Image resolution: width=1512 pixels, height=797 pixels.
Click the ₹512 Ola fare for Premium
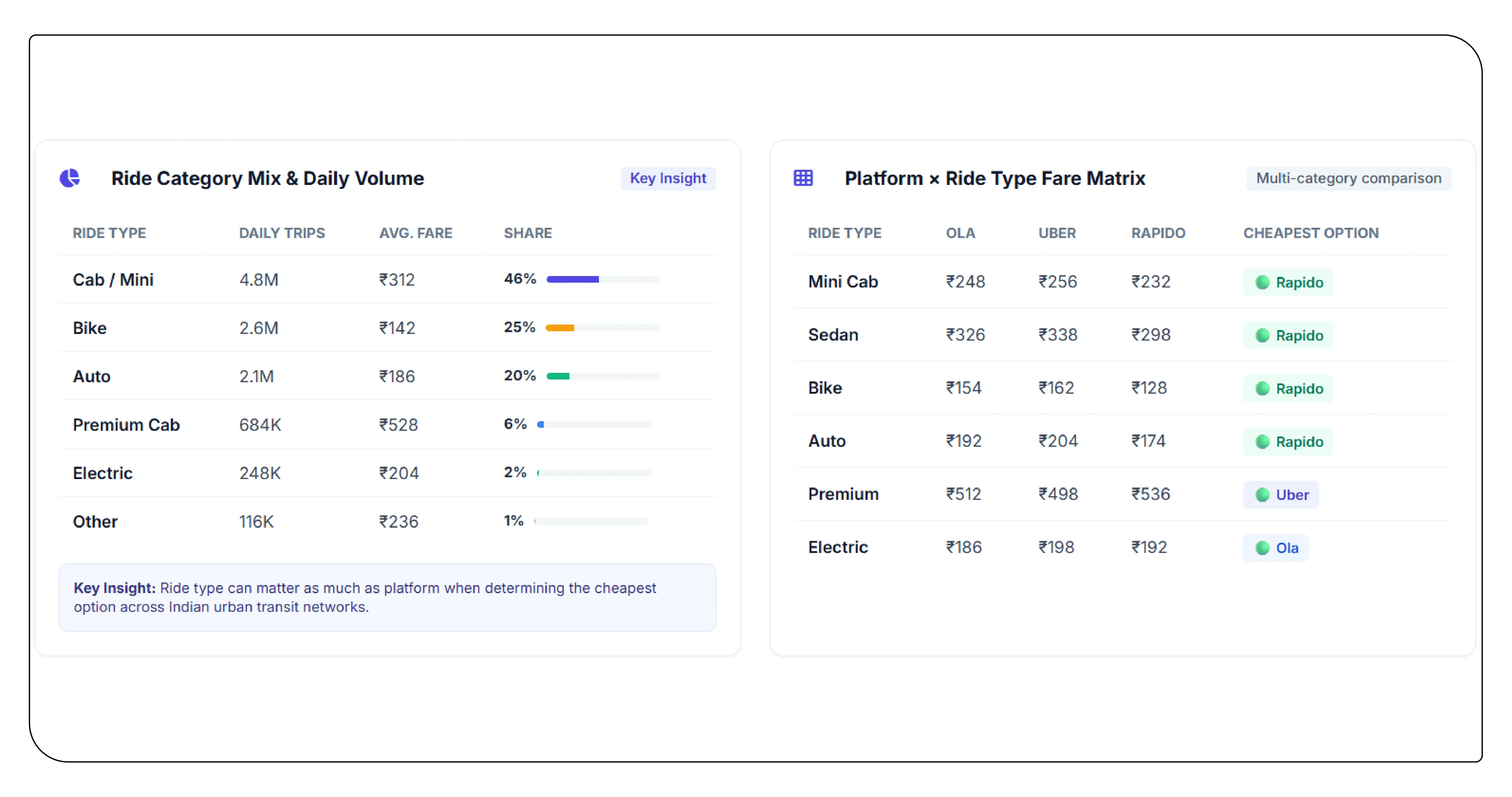click(964, 494)
